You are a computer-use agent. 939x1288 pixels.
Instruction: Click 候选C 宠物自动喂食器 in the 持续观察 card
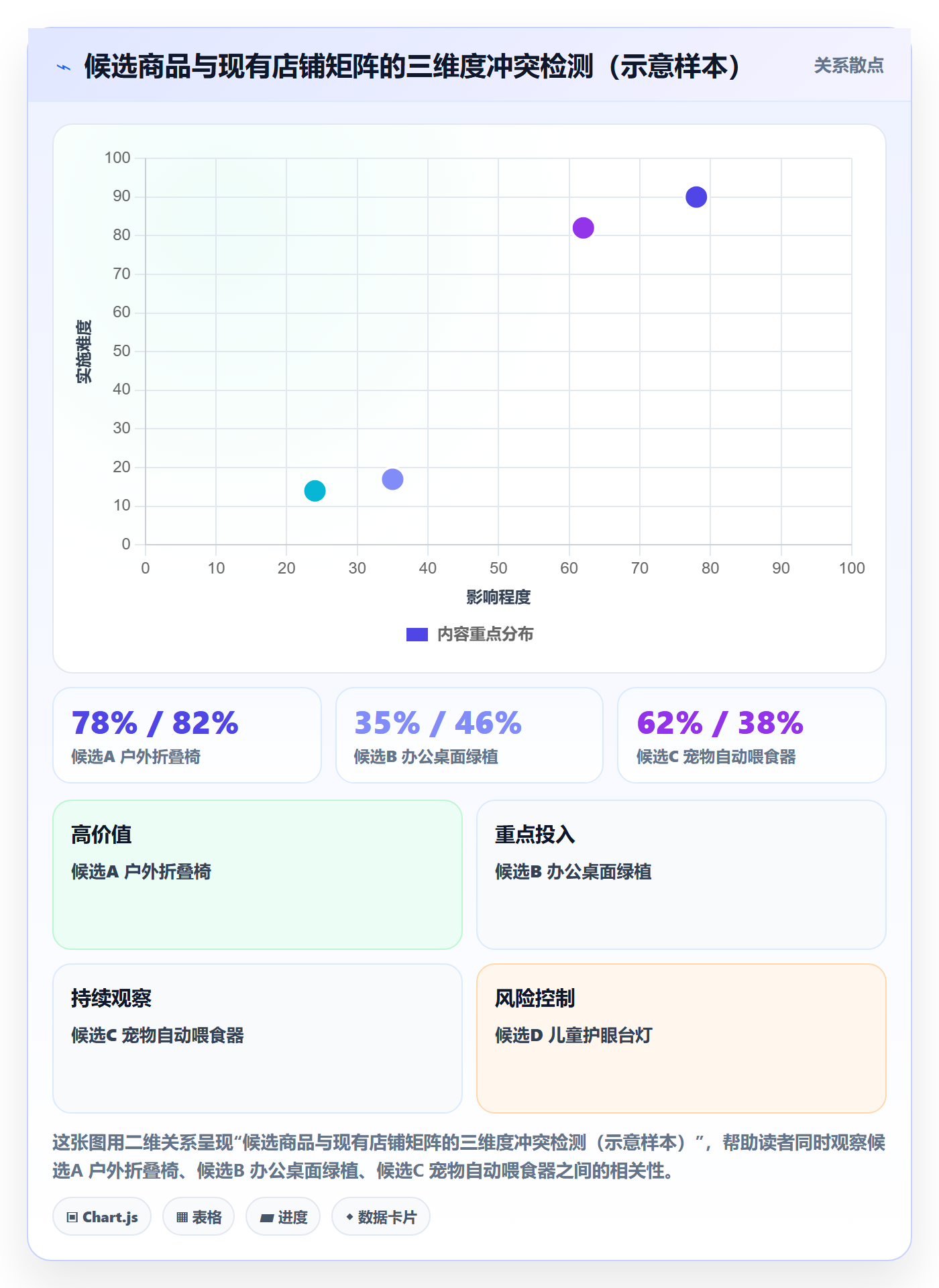coord(158,1035)
